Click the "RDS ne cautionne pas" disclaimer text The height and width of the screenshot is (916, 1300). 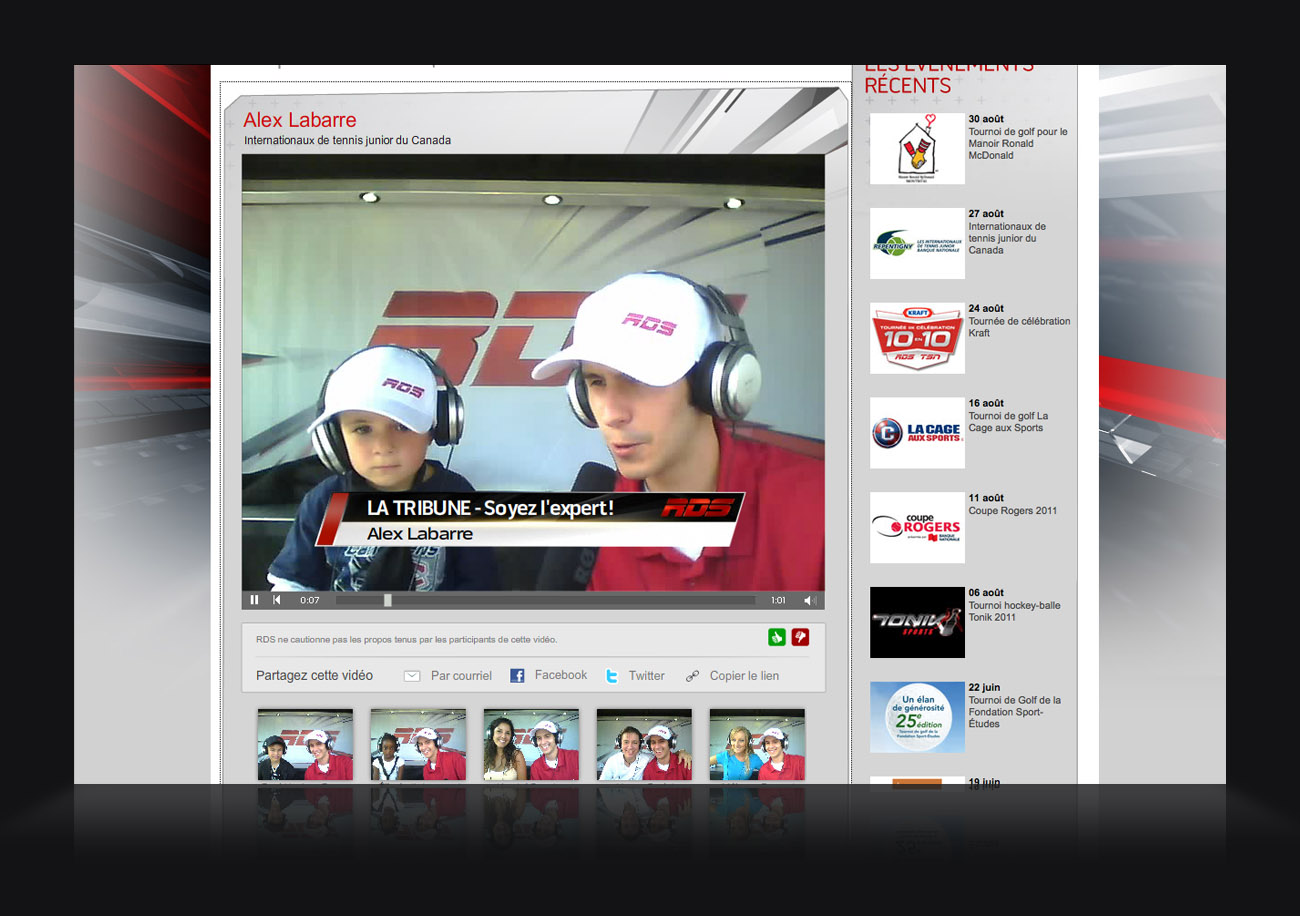tap(406, 639)
